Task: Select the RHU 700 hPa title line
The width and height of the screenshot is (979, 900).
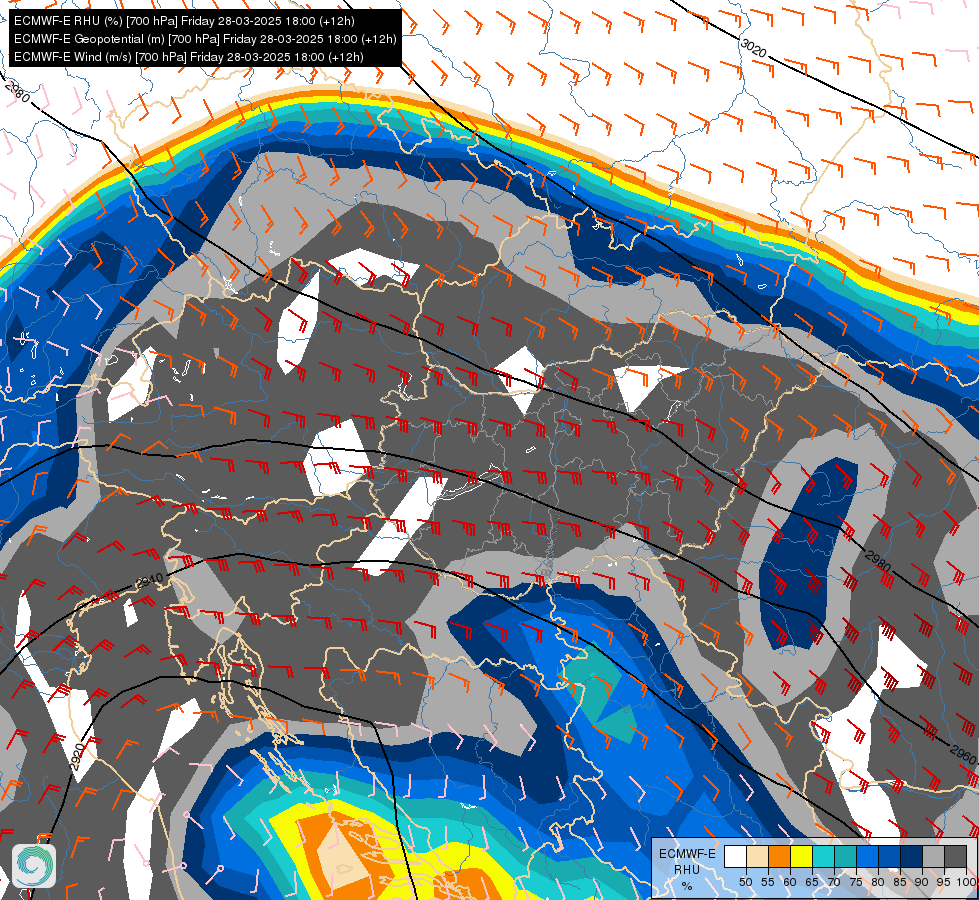Action: point(184,21)
